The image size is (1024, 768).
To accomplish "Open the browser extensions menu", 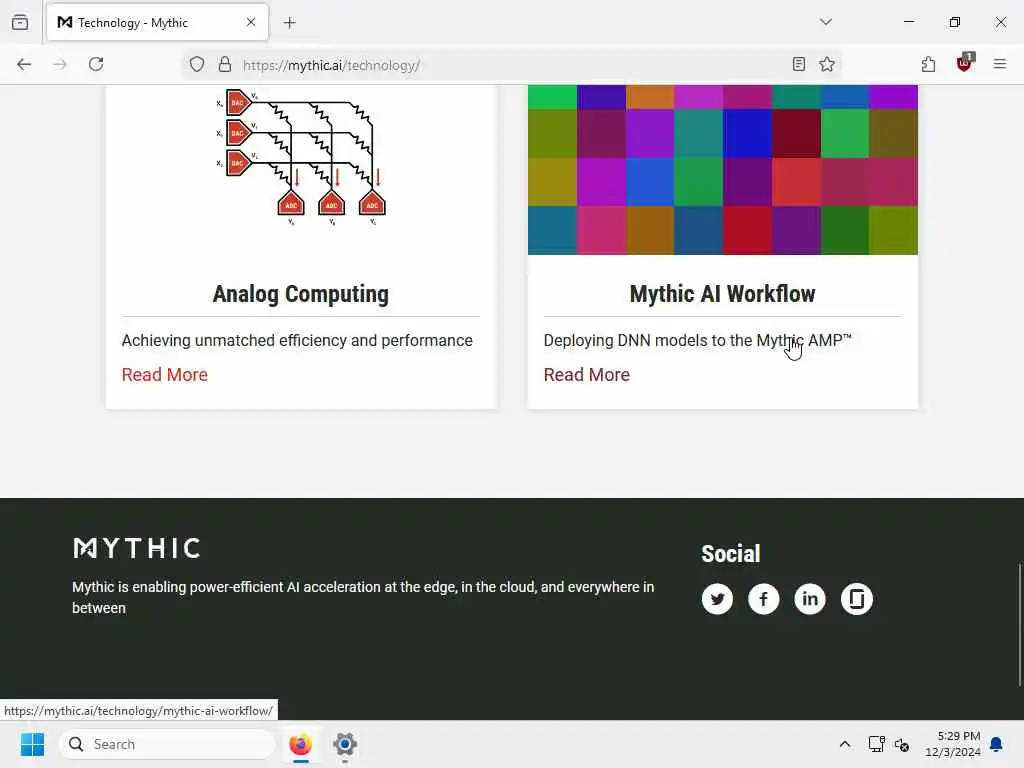I will (x=928, y=64).
